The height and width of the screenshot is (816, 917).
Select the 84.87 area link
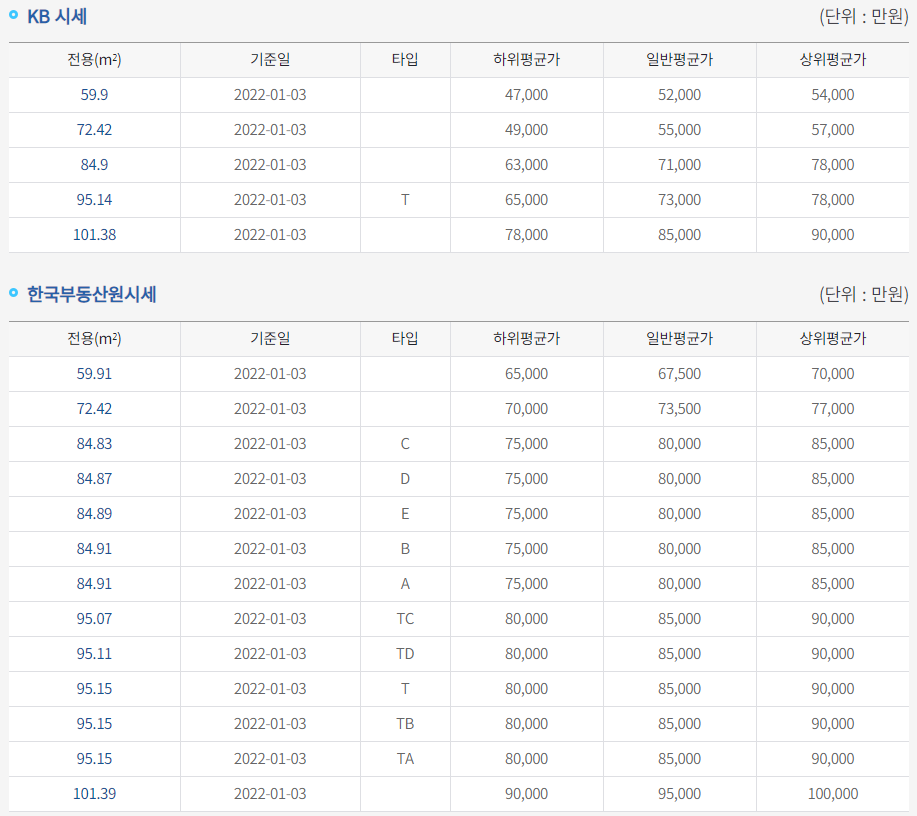coord(94,479)
